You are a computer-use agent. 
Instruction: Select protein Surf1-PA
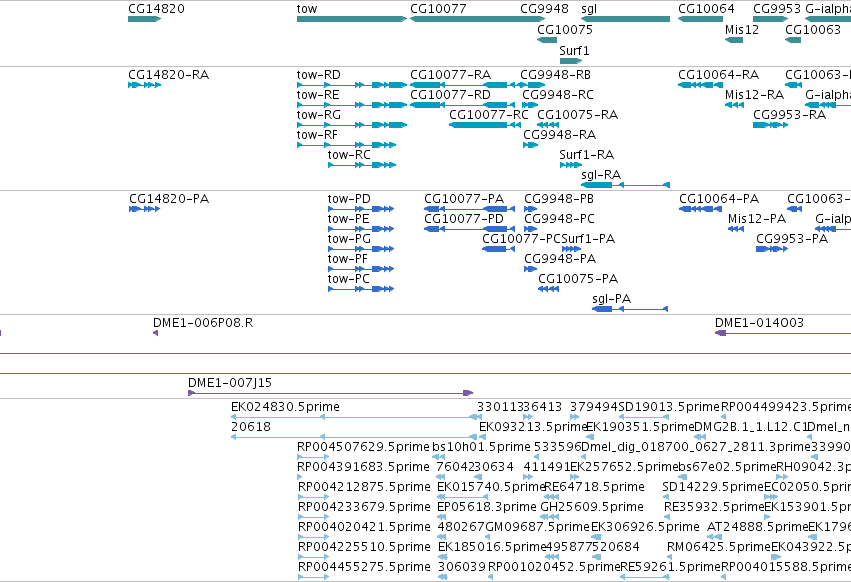coord(571,249)
